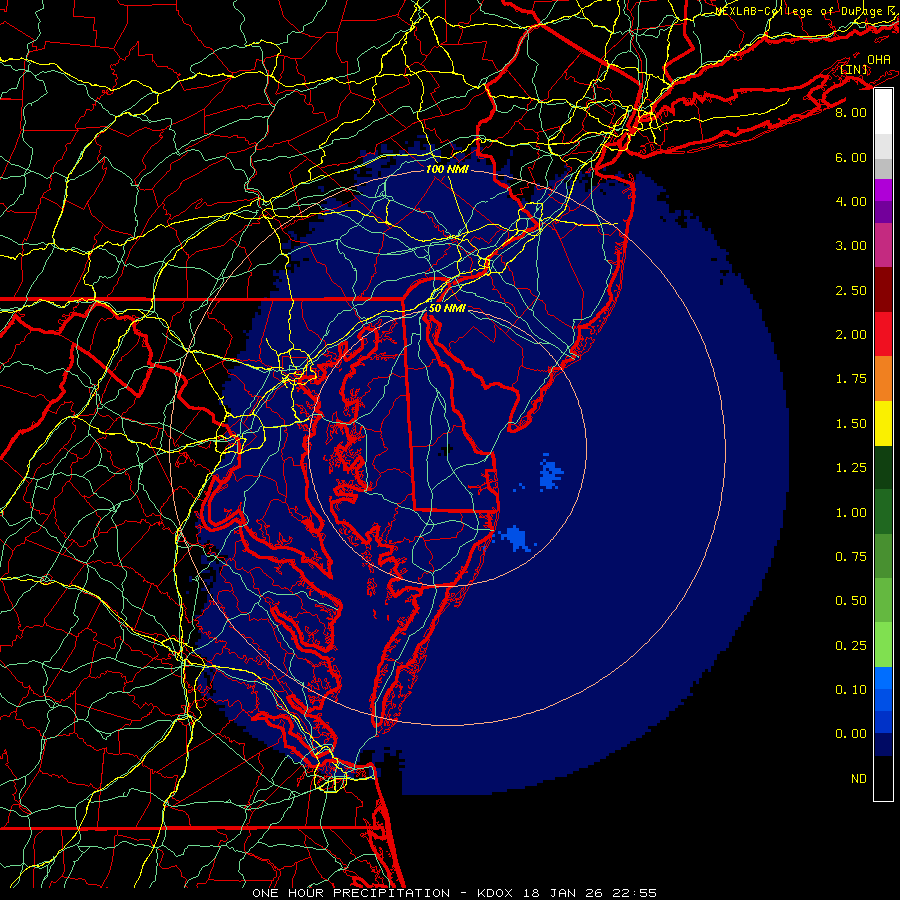Viewport: 900px width, 900px height.
Task: Click the 1.25 legend value
Action: [851, 468]
